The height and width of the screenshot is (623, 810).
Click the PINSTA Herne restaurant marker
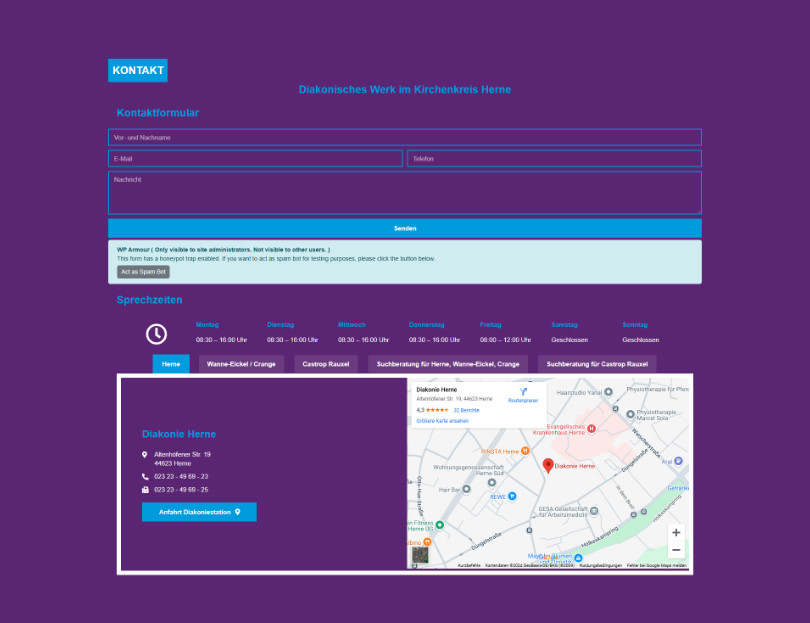coord(526,451)
